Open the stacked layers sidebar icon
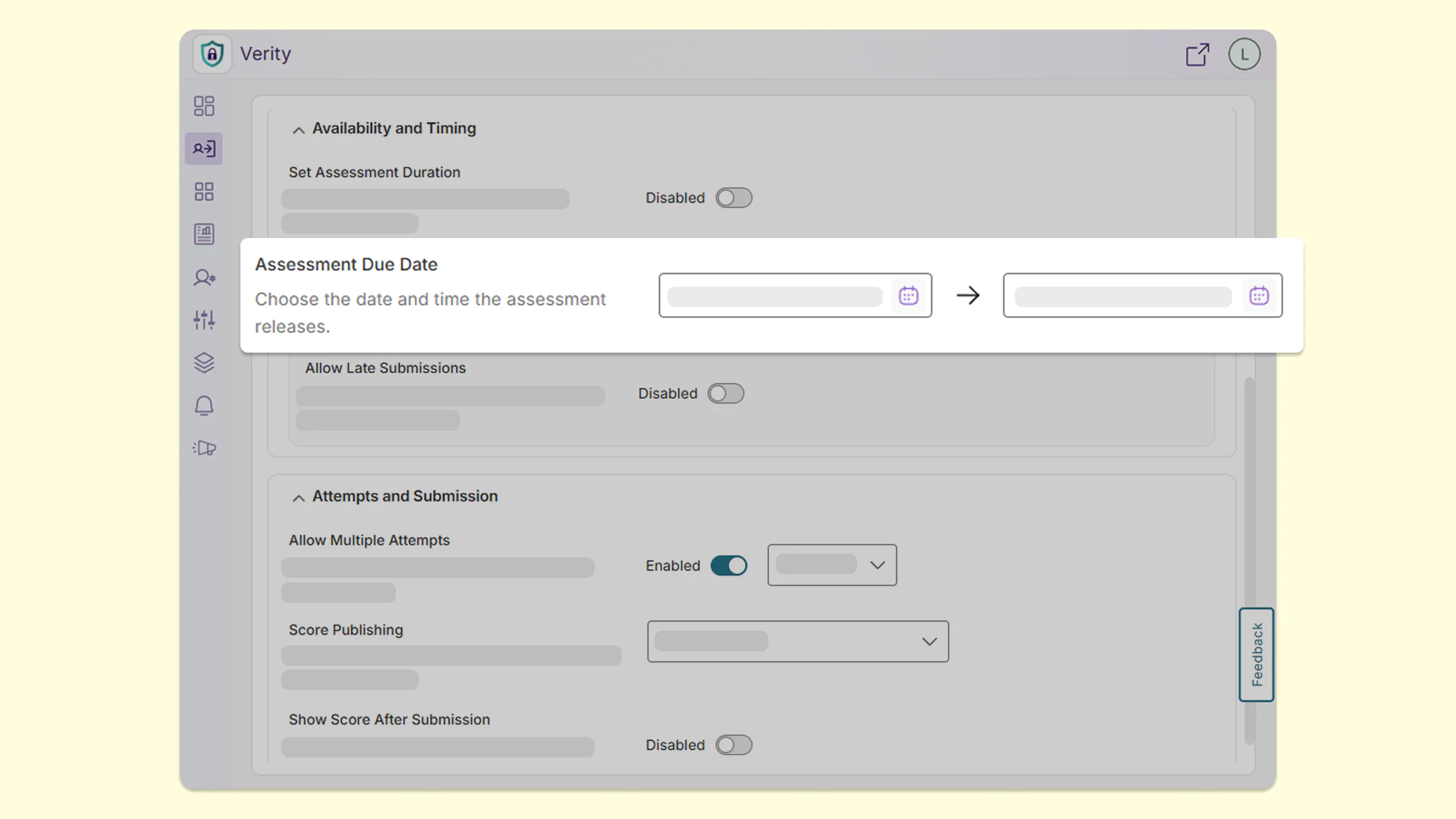This screenshot has width=1456, height=819. (x=204, y=362)
